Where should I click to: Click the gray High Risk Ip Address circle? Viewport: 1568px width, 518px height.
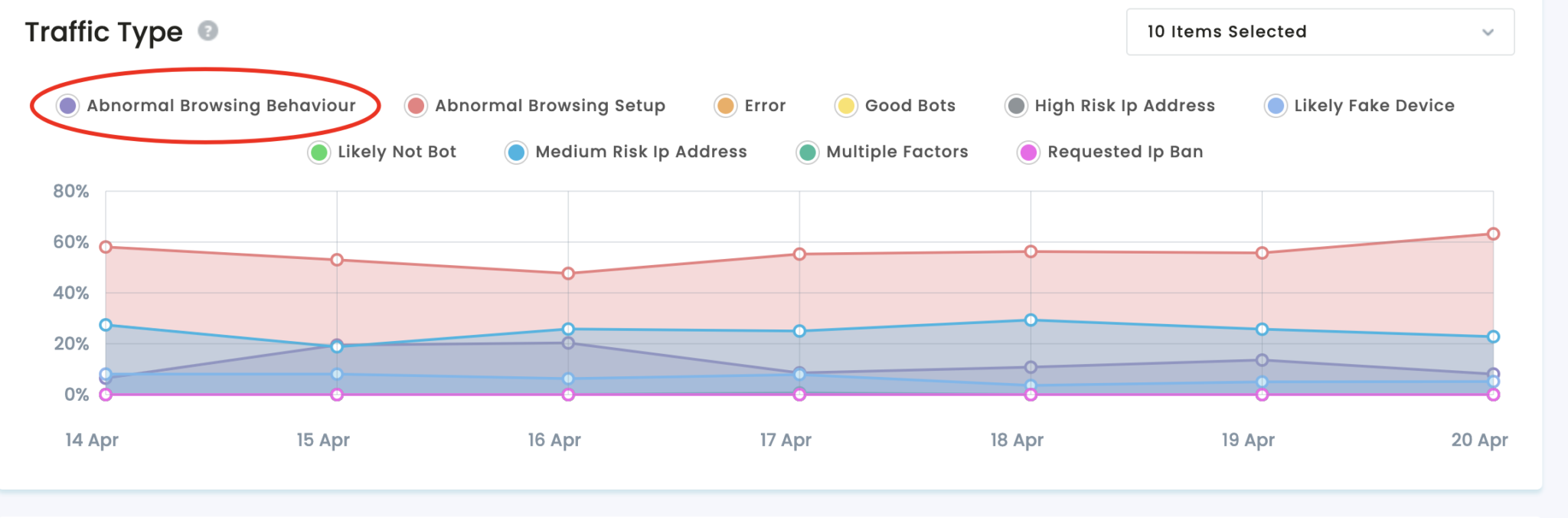1016,106
